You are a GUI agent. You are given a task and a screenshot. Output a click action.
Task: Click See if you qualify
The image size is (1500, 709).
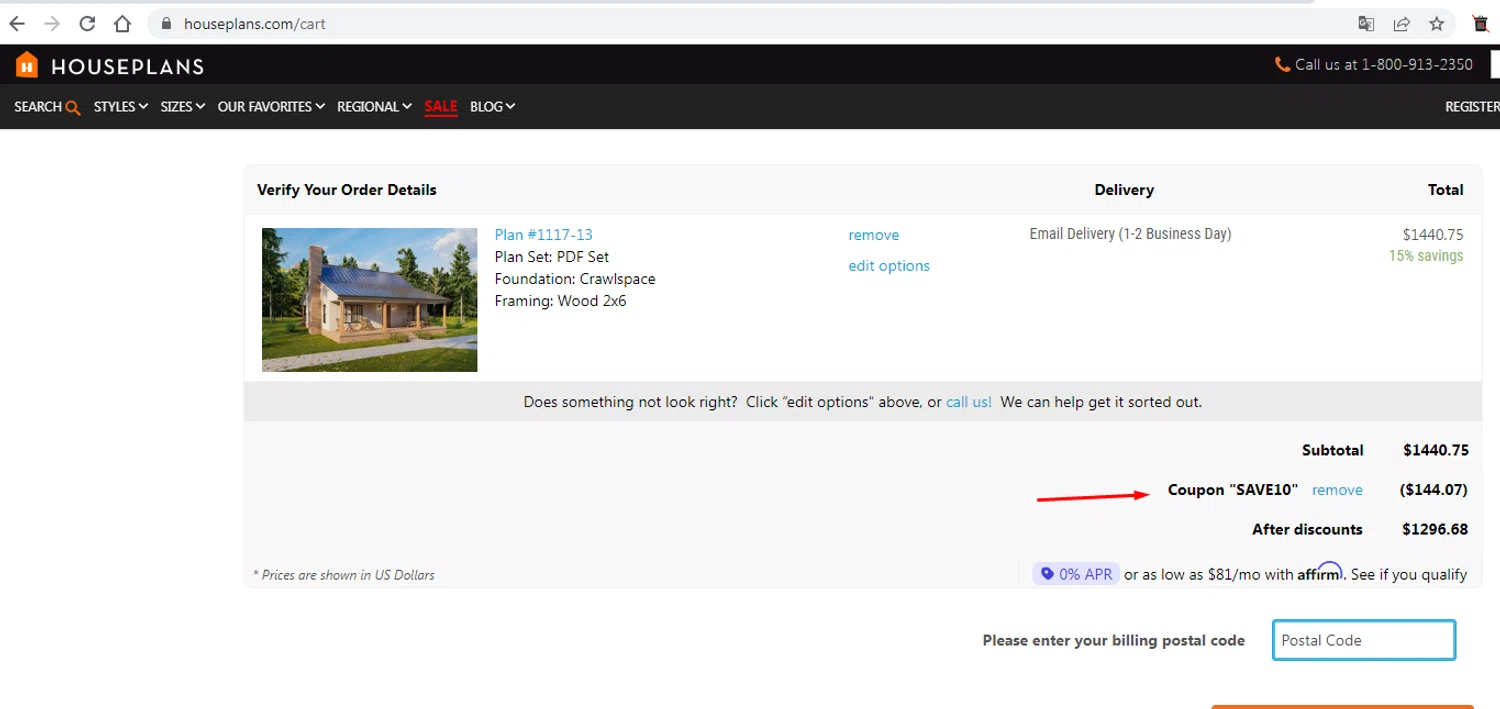pos(1409,574)
